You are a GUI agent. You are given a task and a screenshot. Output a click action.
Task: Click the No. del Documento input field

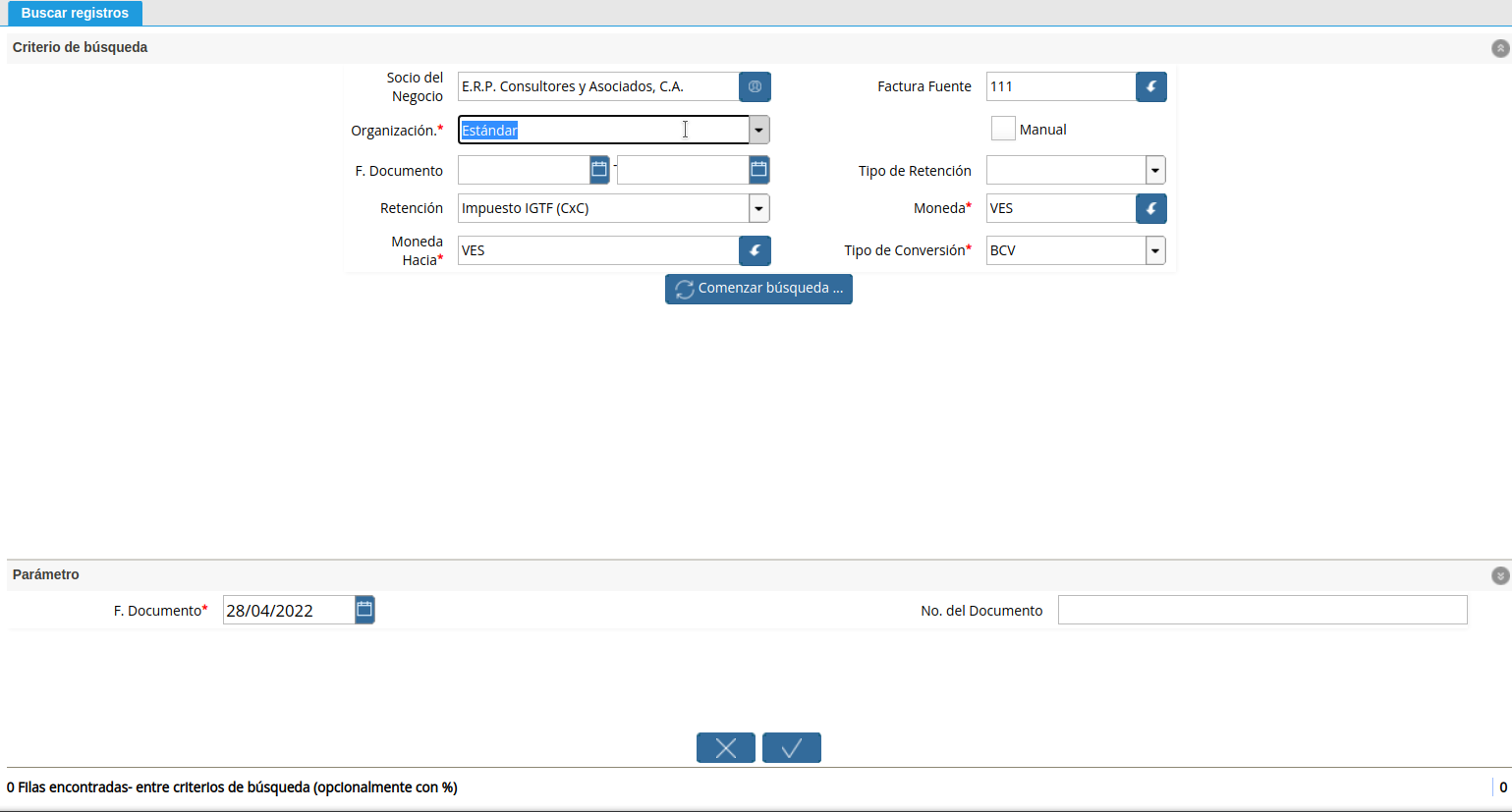[x=1262, y=610]
